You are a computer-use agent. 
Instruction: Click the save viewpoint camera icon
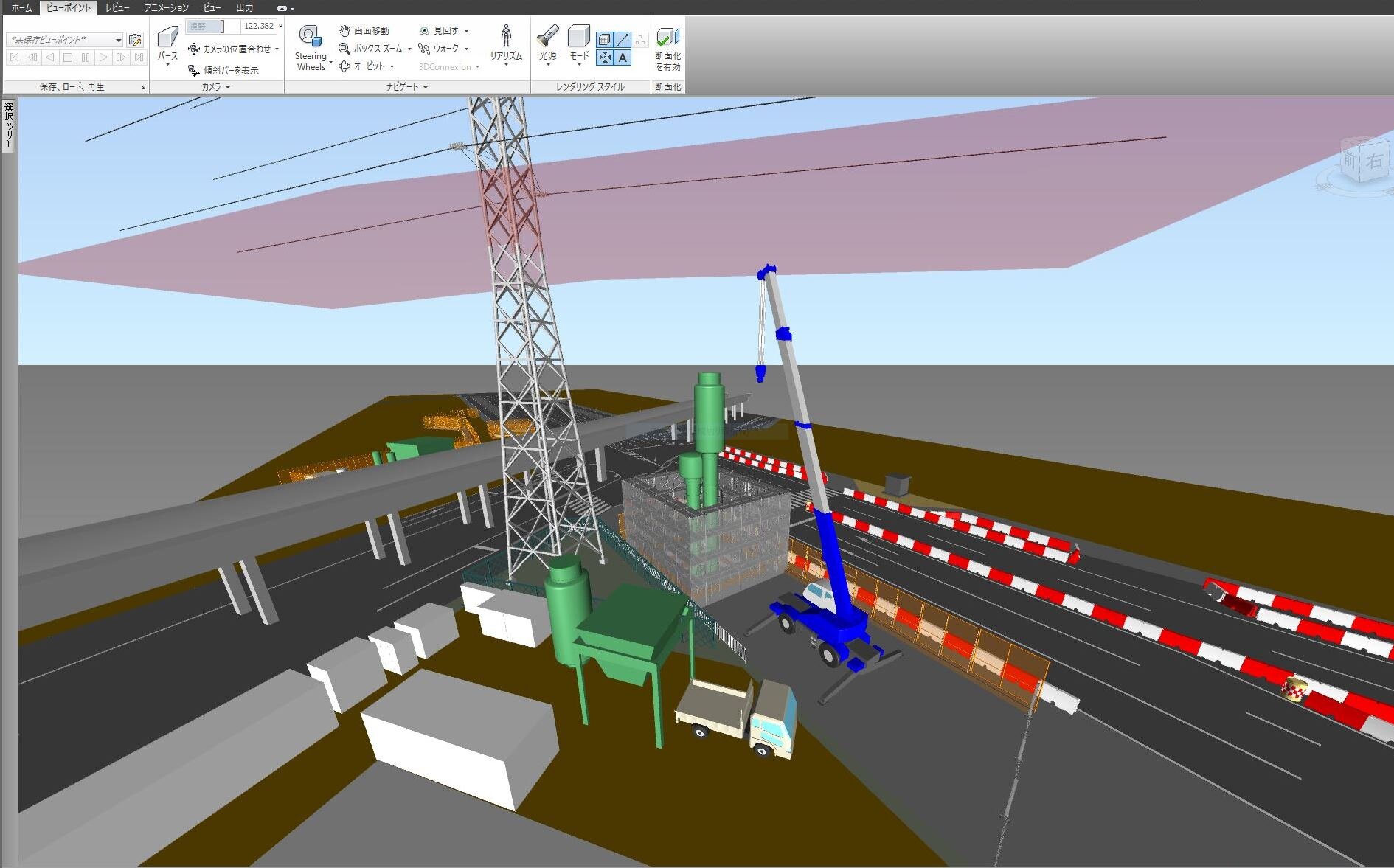pos(135,40)
